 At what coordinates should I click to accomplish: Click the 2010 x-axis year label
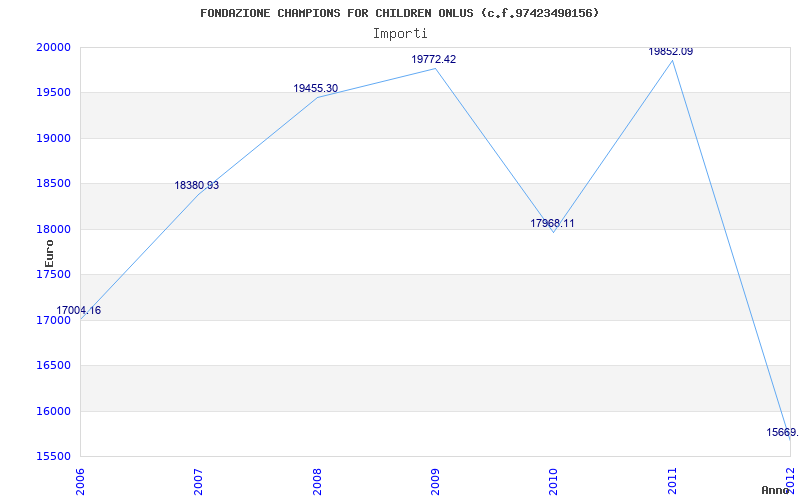click(554, 481)
